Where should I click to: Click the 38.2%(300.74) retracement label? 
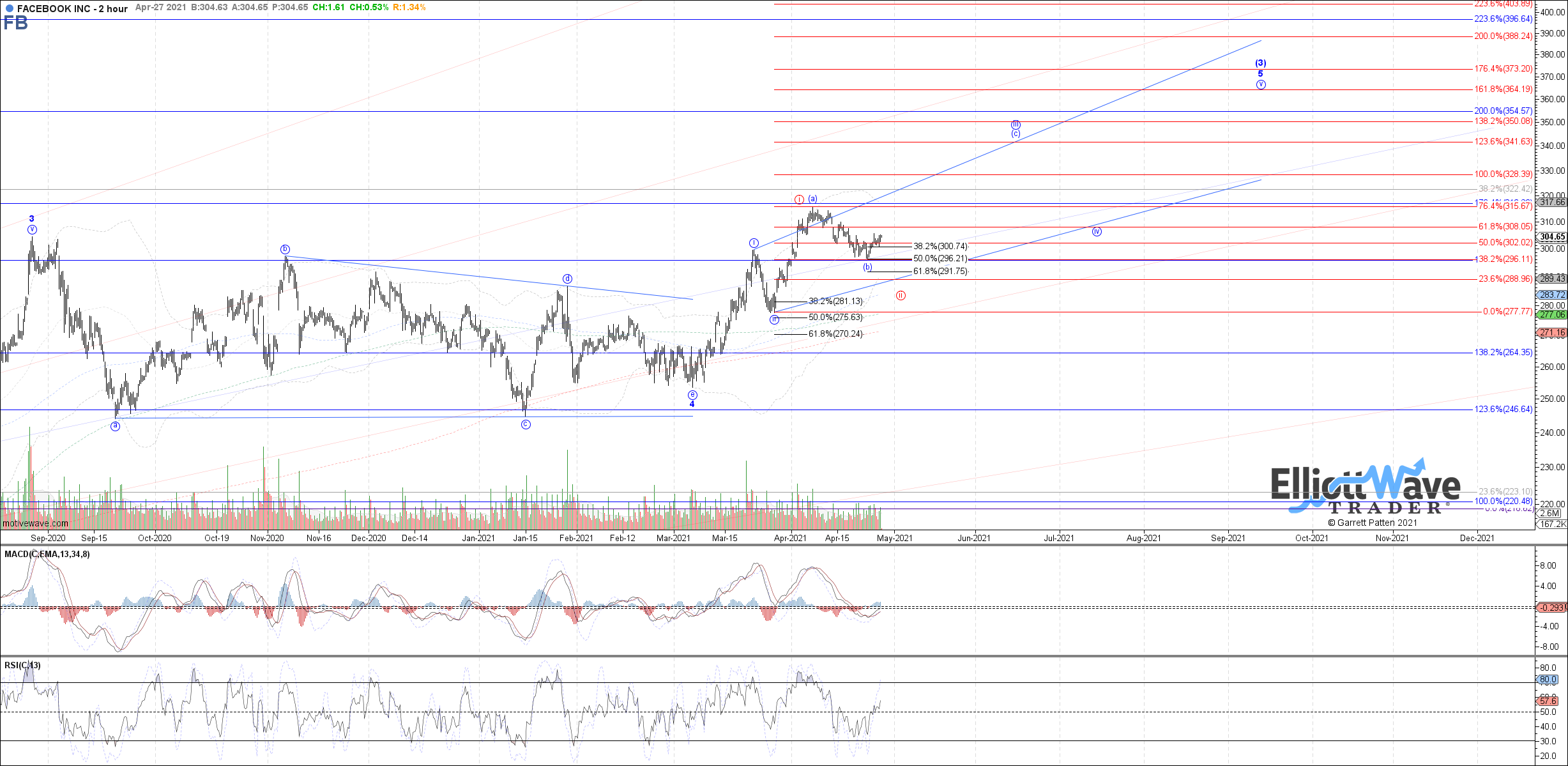coord(941,246)
